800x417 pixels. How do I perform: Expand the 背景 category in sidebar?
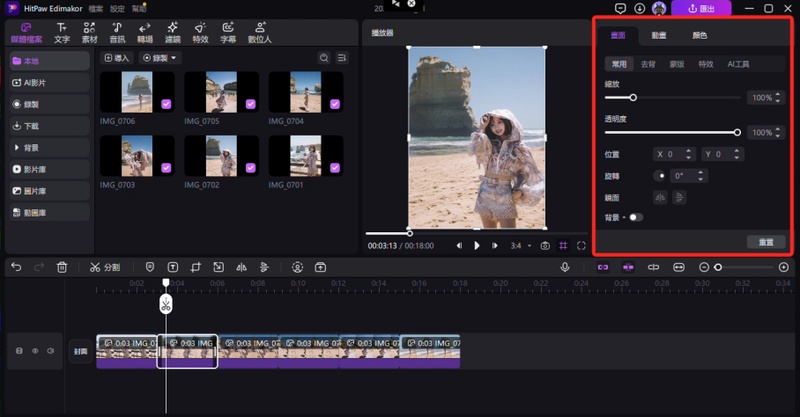(x=49, y=148)
